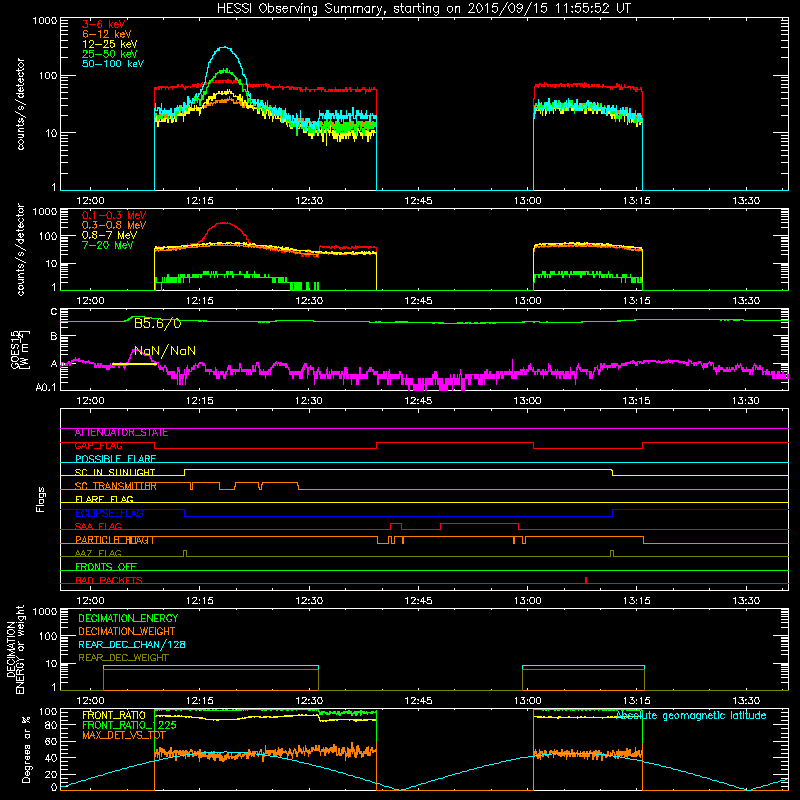
Task: Click the 0.8-7 MeV legend label
Action: [x=109, y=235]
